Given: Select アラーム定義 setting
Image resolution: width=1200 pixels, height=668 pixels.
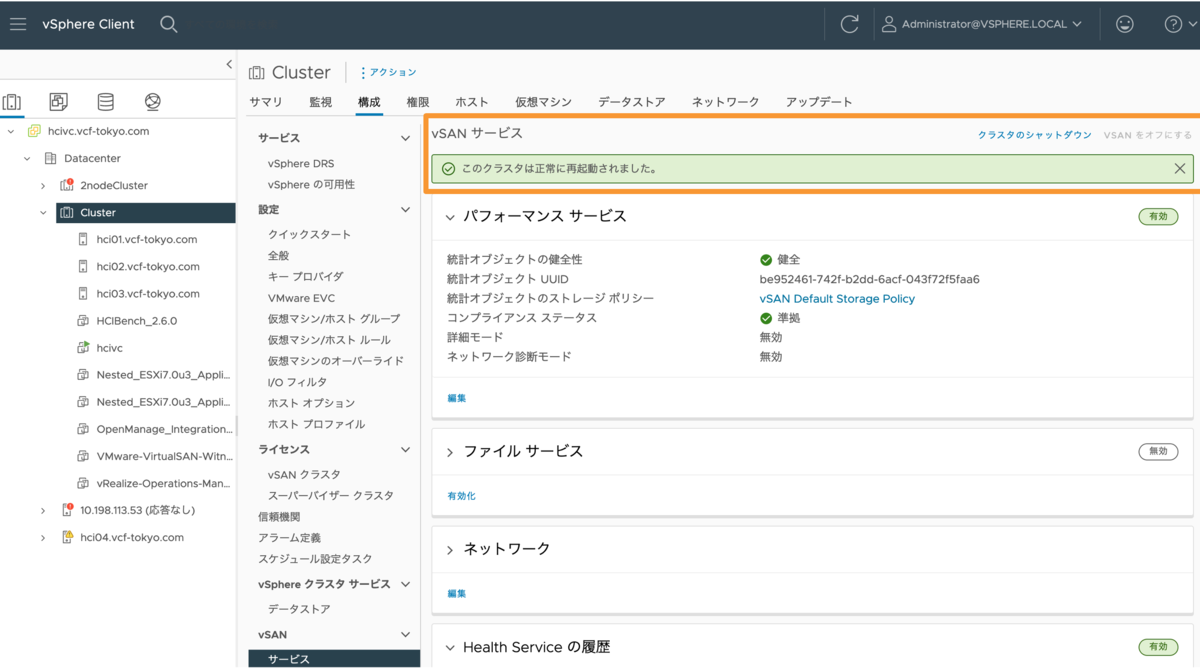Looking at the screenshot, I should tap(290, 538).
